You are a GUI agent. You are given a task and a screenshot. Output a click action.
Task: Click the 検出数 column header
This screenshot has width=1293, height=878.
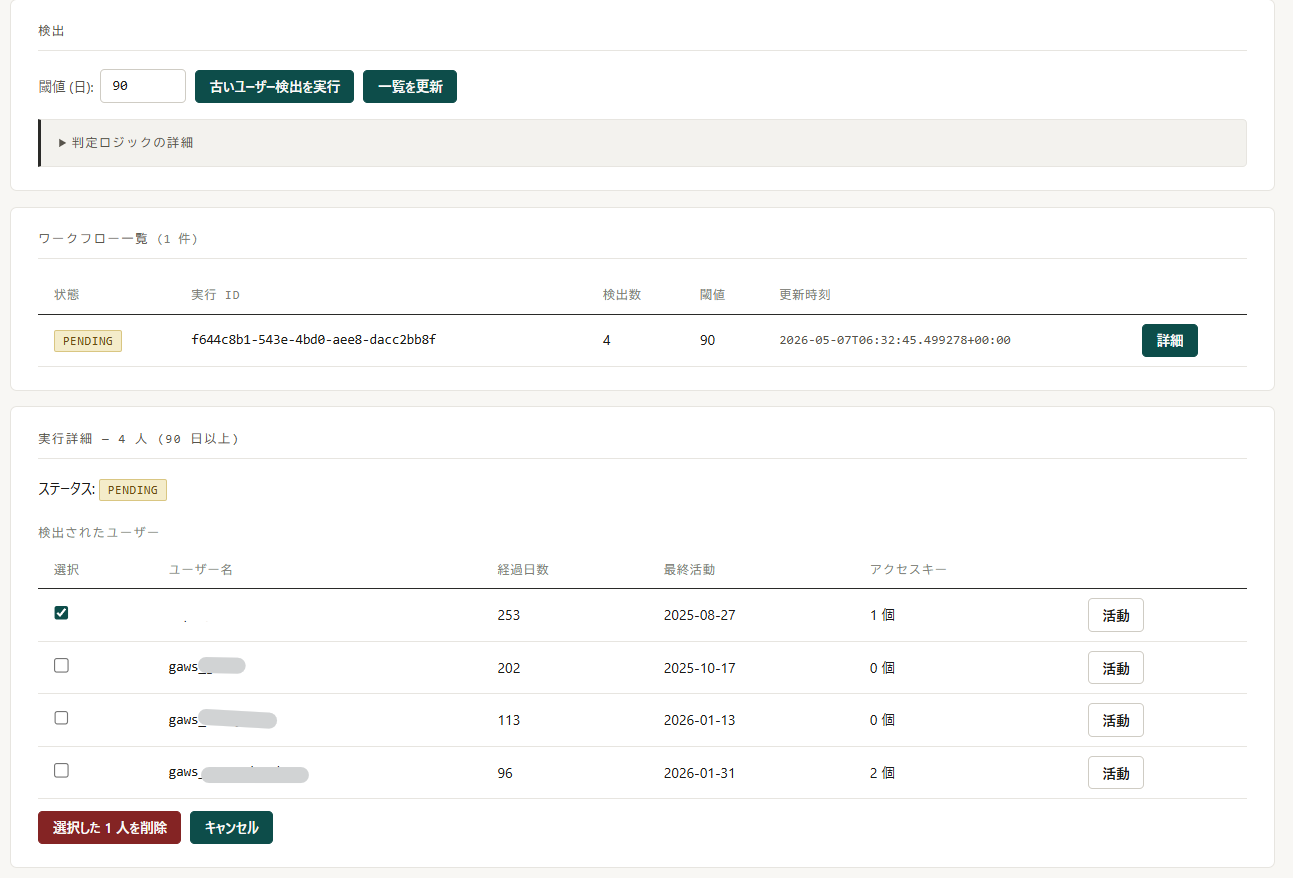pyautogui.click(x=622, y=295)
